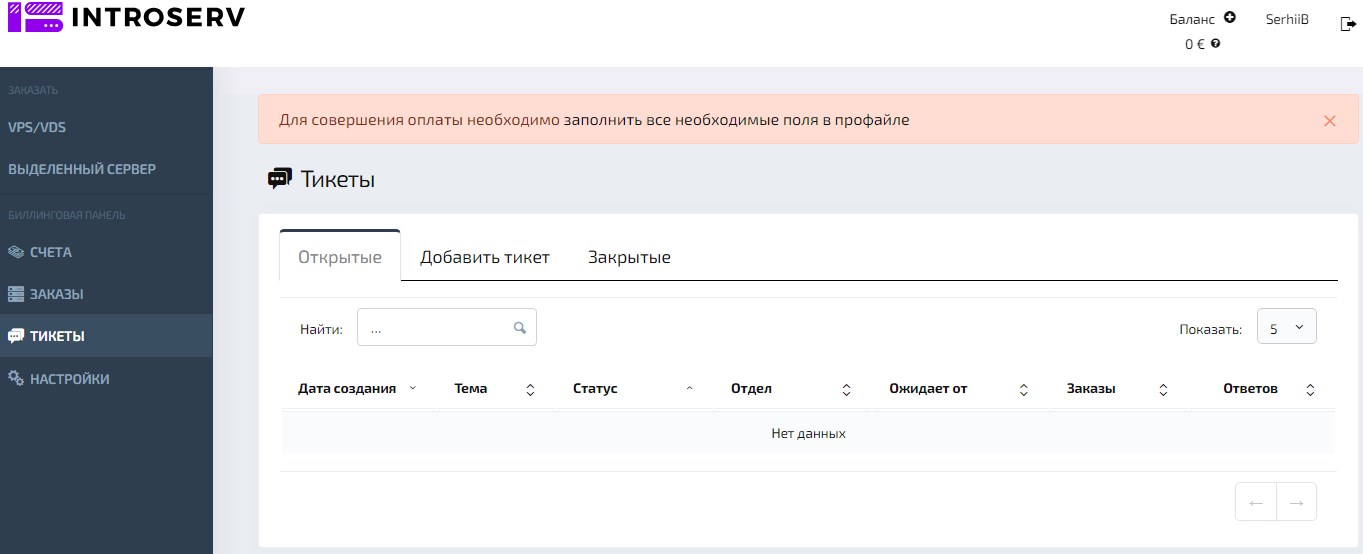Click the SerhiiB username link
1363x554 pixels.
click(x=1287, y=19)
